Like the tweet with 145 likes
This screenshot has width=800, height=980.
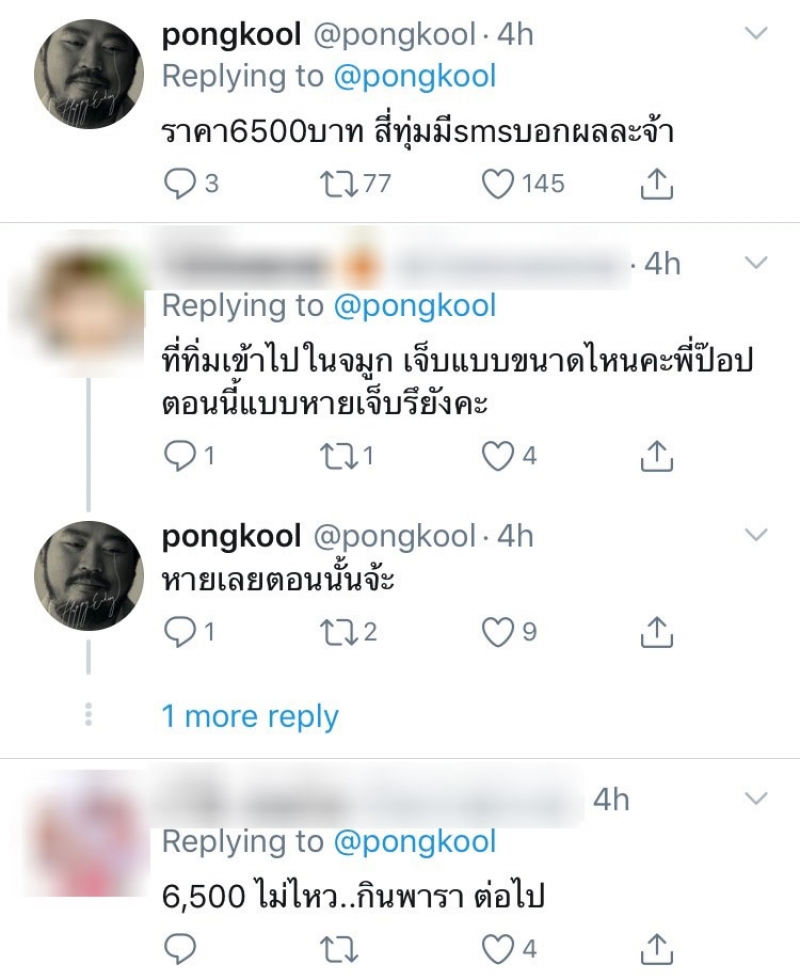(497, 183)
